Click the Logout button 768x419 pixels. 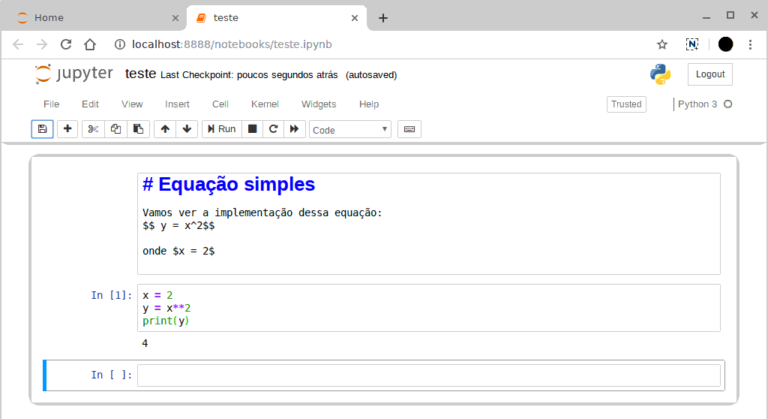(710, 74)
